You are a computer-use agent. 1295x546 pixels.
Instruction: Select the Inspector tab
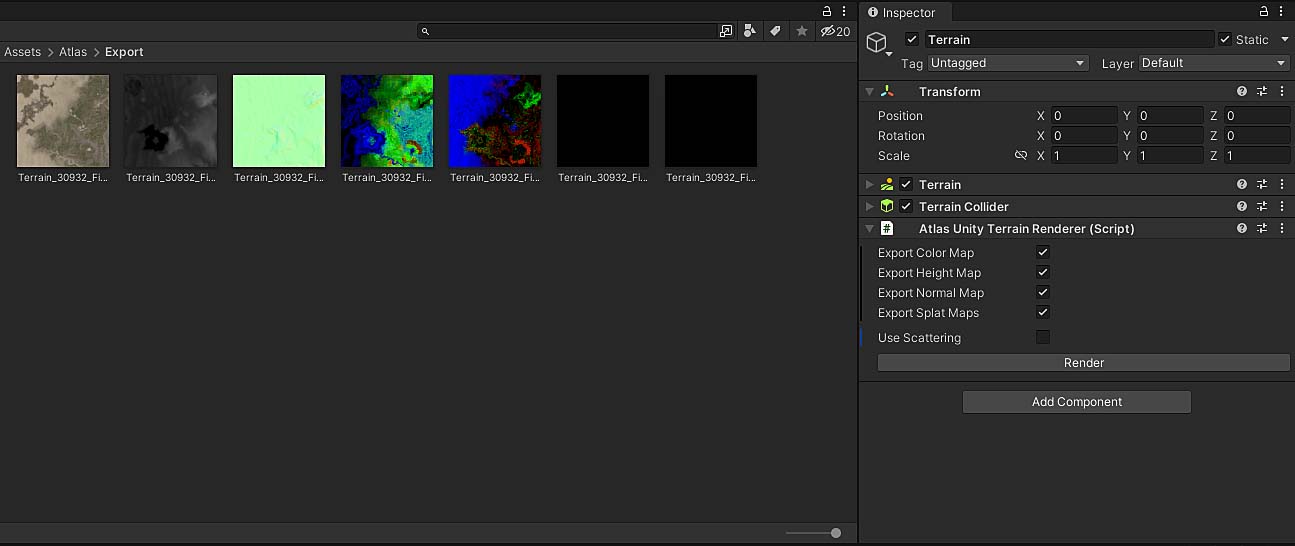pos(906,13)
